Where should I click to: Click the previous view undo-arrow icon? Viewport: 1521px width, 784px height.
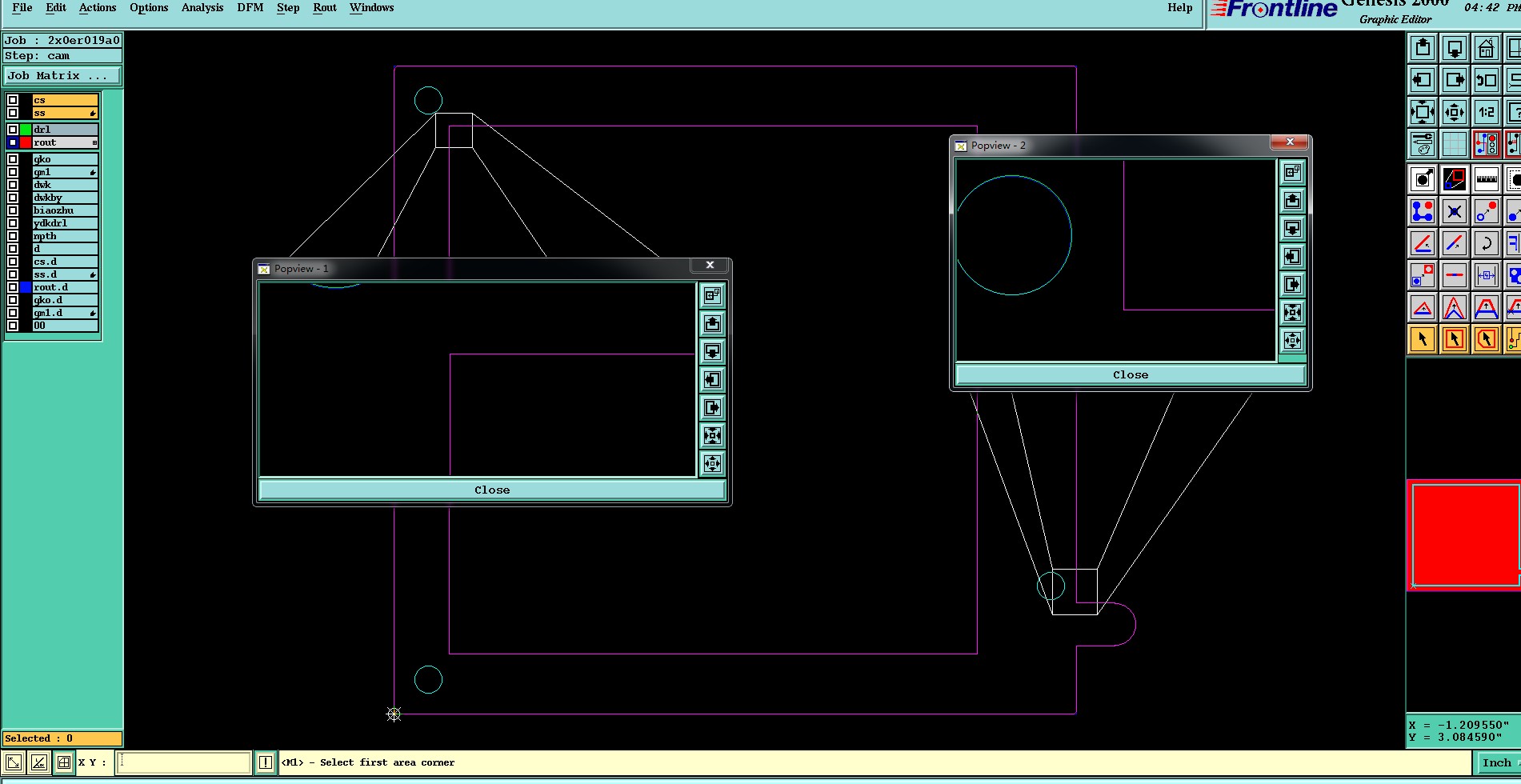pos(1487,80)
